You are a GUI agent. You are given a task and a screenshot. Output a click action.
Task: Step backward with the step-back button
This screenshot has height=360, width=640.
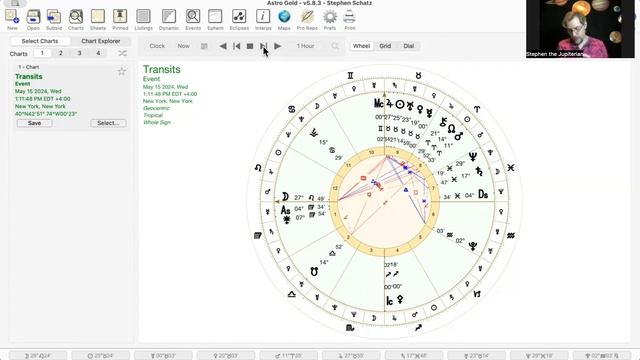tap(236, 46)
